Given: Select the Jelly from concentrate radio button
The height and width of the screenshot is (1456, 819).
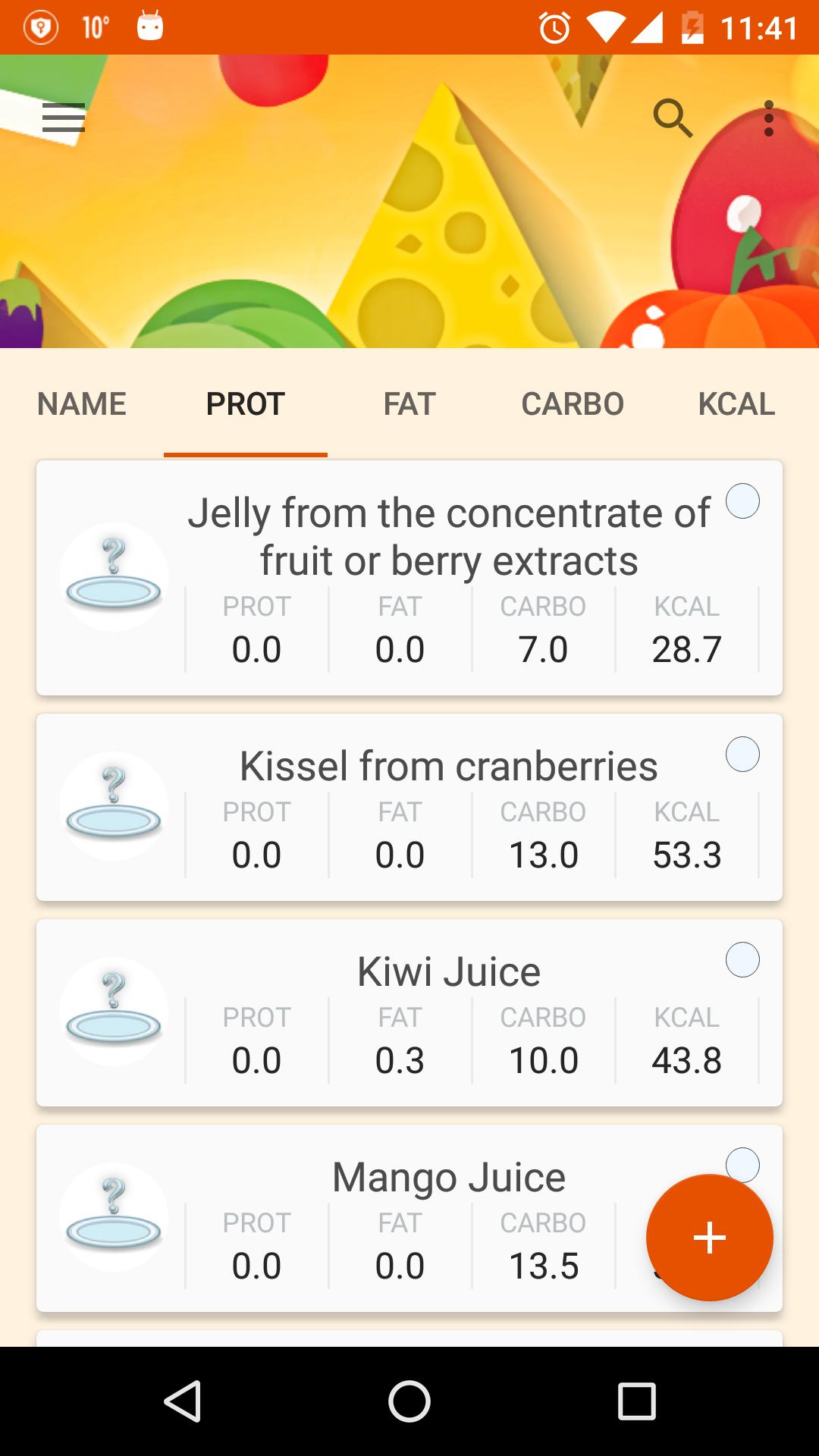Looking at the screenshot, I should (x=742, y=501).
